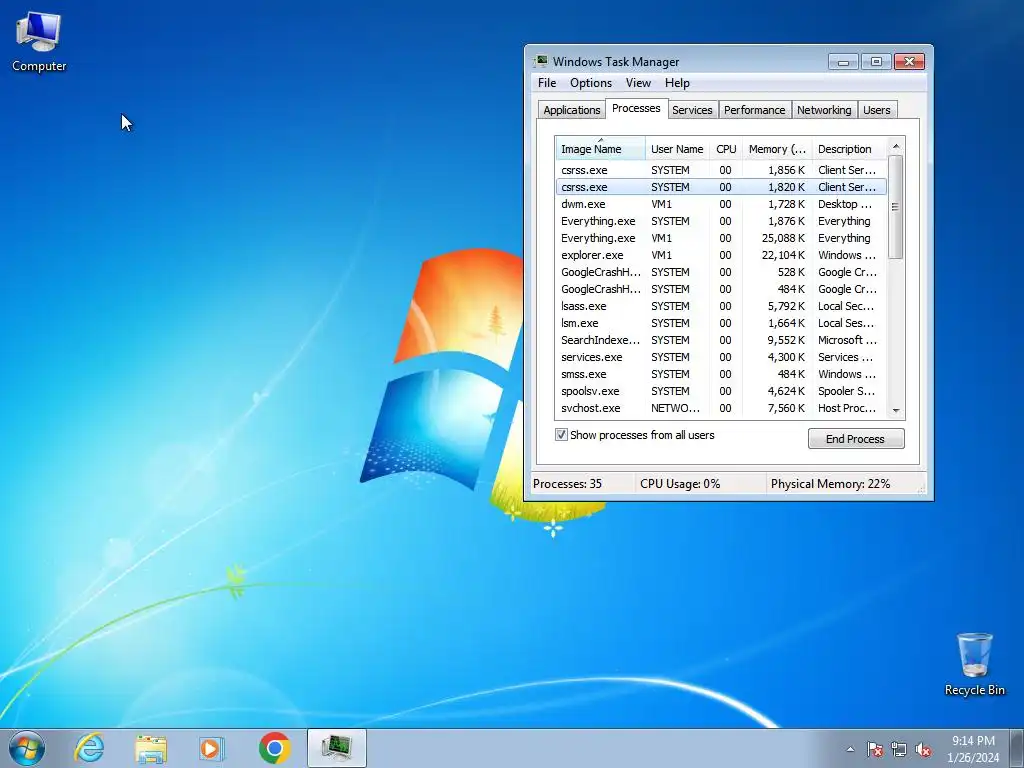1024x768 pixels.
Task: Sort by the User Name column header
Action: [677, 149]
